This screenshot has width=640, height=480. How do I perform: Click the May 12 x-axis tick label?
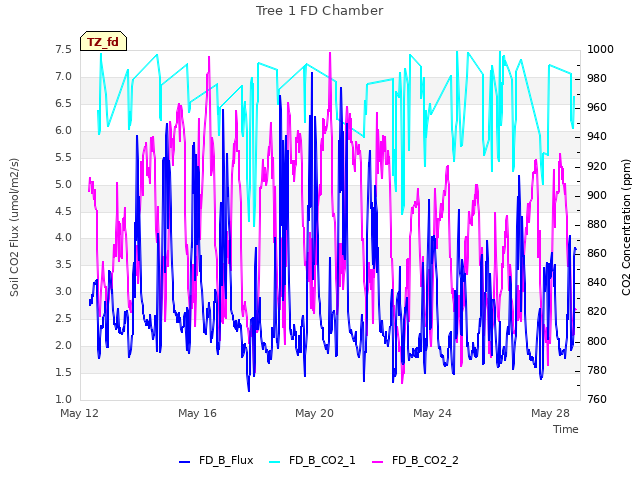(x=80, y=413)
